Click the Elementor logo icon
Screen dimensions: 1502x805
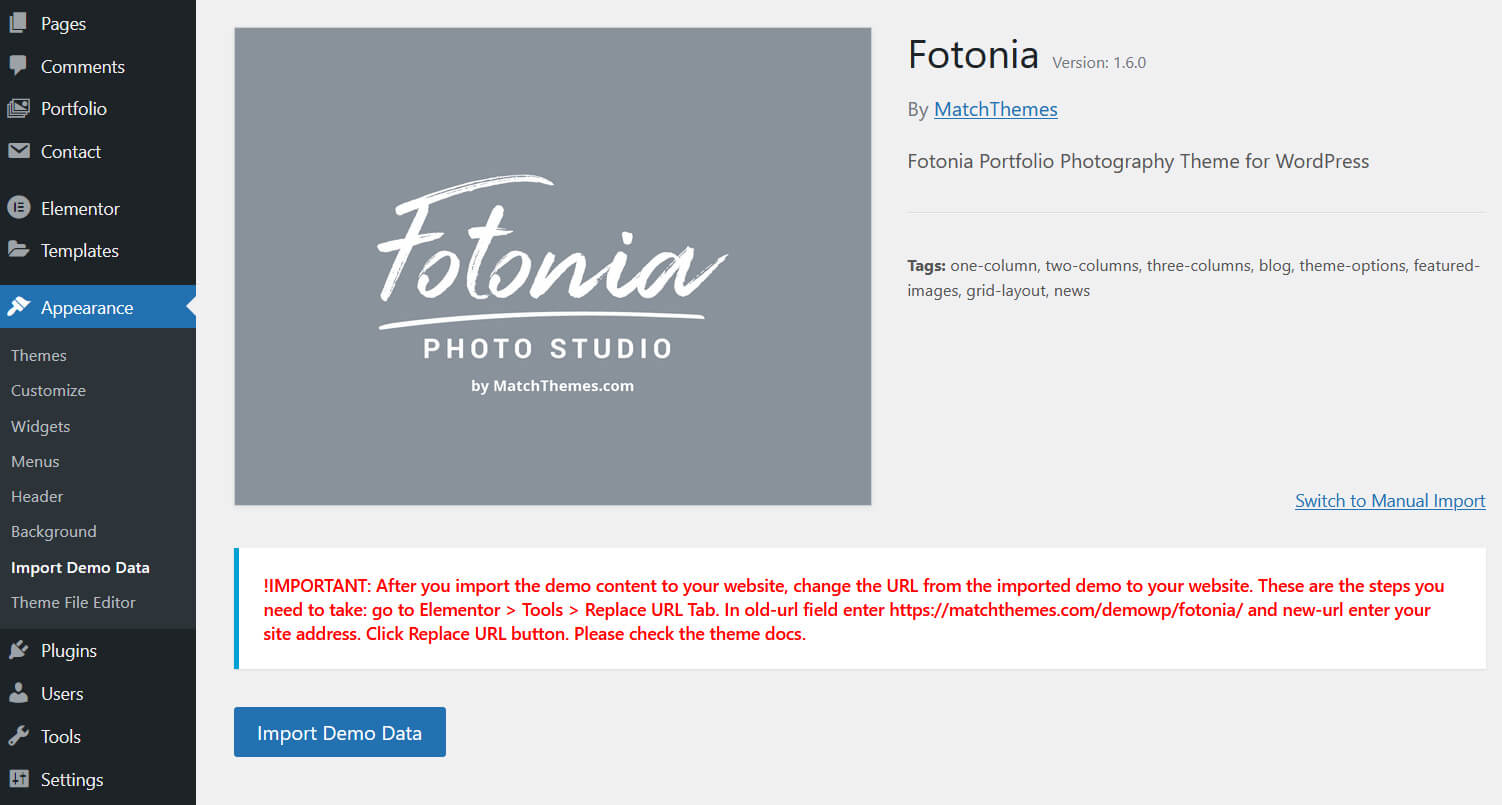[x=18, y=208]
